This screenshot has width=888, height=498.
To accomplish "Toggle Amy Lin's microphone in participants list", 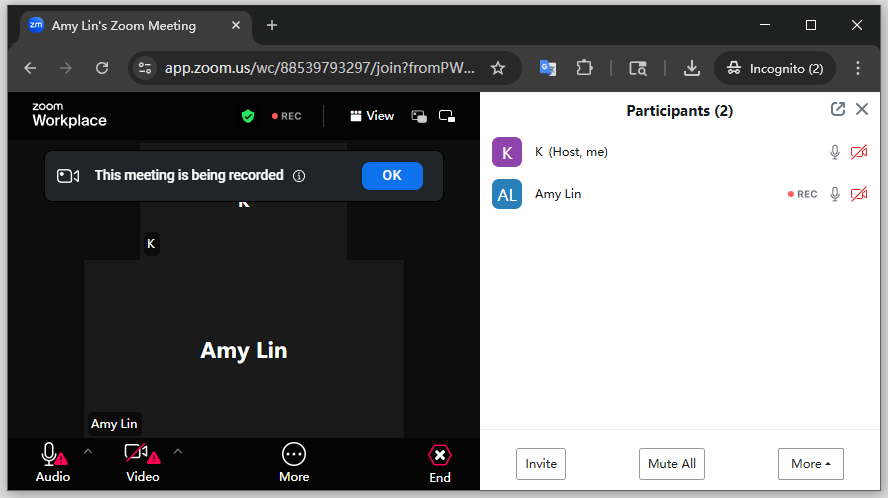I will coord(835,194).
